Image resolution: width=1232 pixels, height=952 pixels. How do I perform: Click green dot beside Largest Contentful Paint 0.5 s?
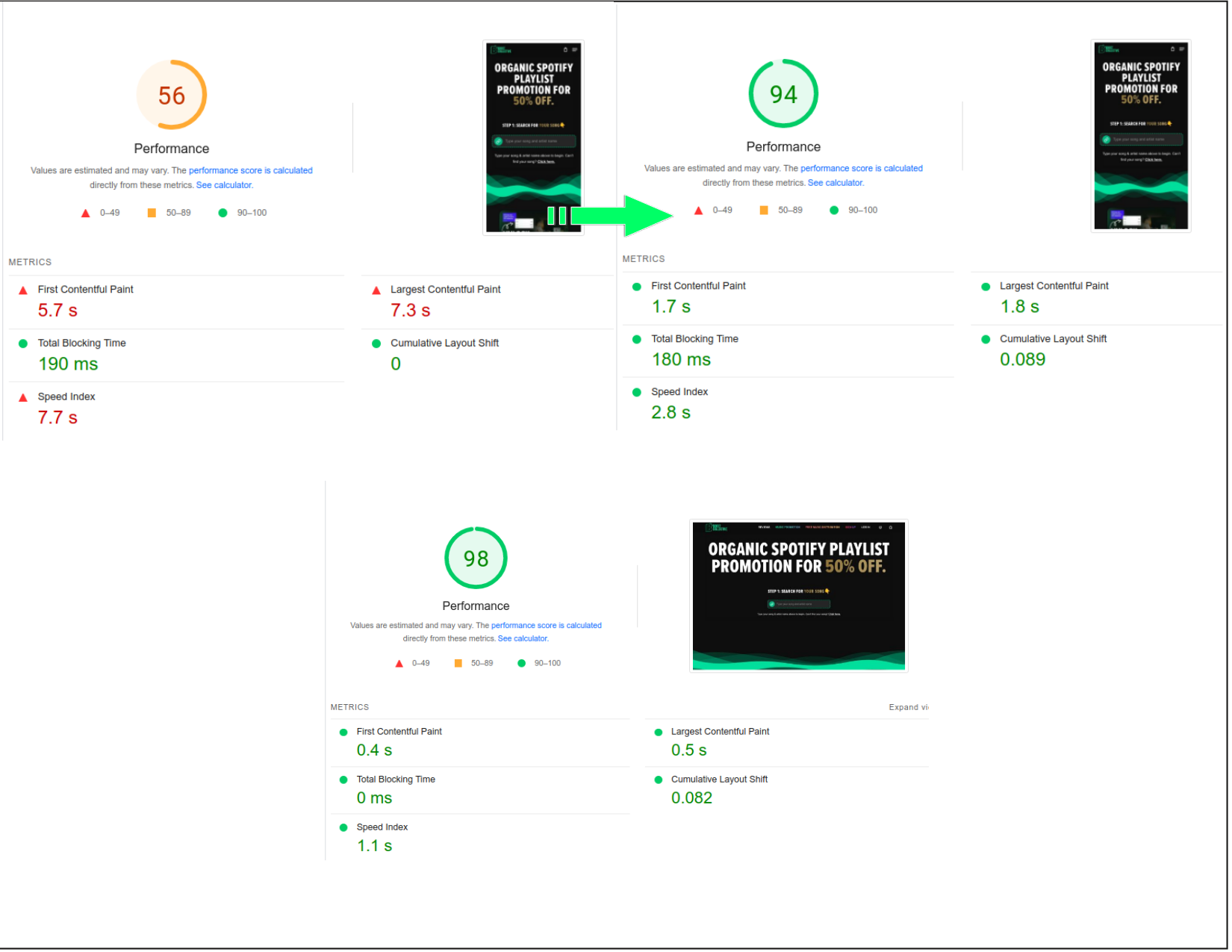click(x=658, y=732)
